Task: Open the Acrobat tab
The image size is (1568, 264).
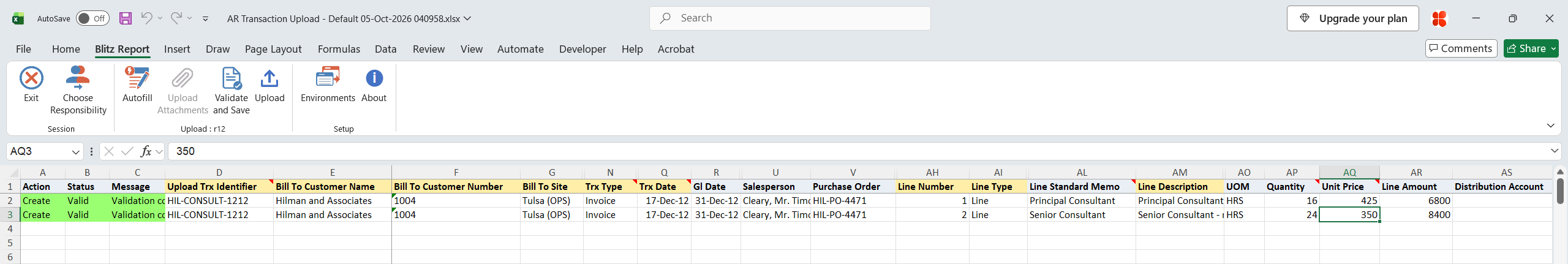Action: pos(676,49)
